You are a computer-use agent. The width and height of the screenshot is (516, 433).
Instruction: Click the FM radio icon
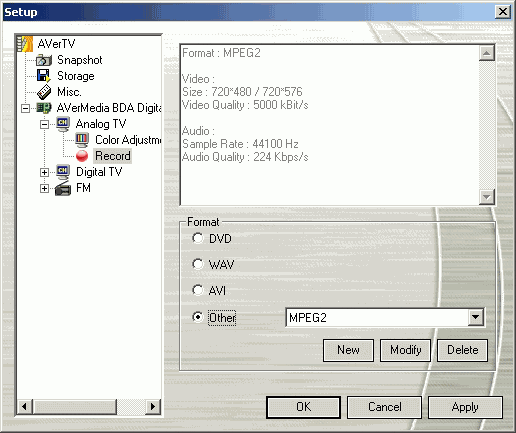pos(63,188)
